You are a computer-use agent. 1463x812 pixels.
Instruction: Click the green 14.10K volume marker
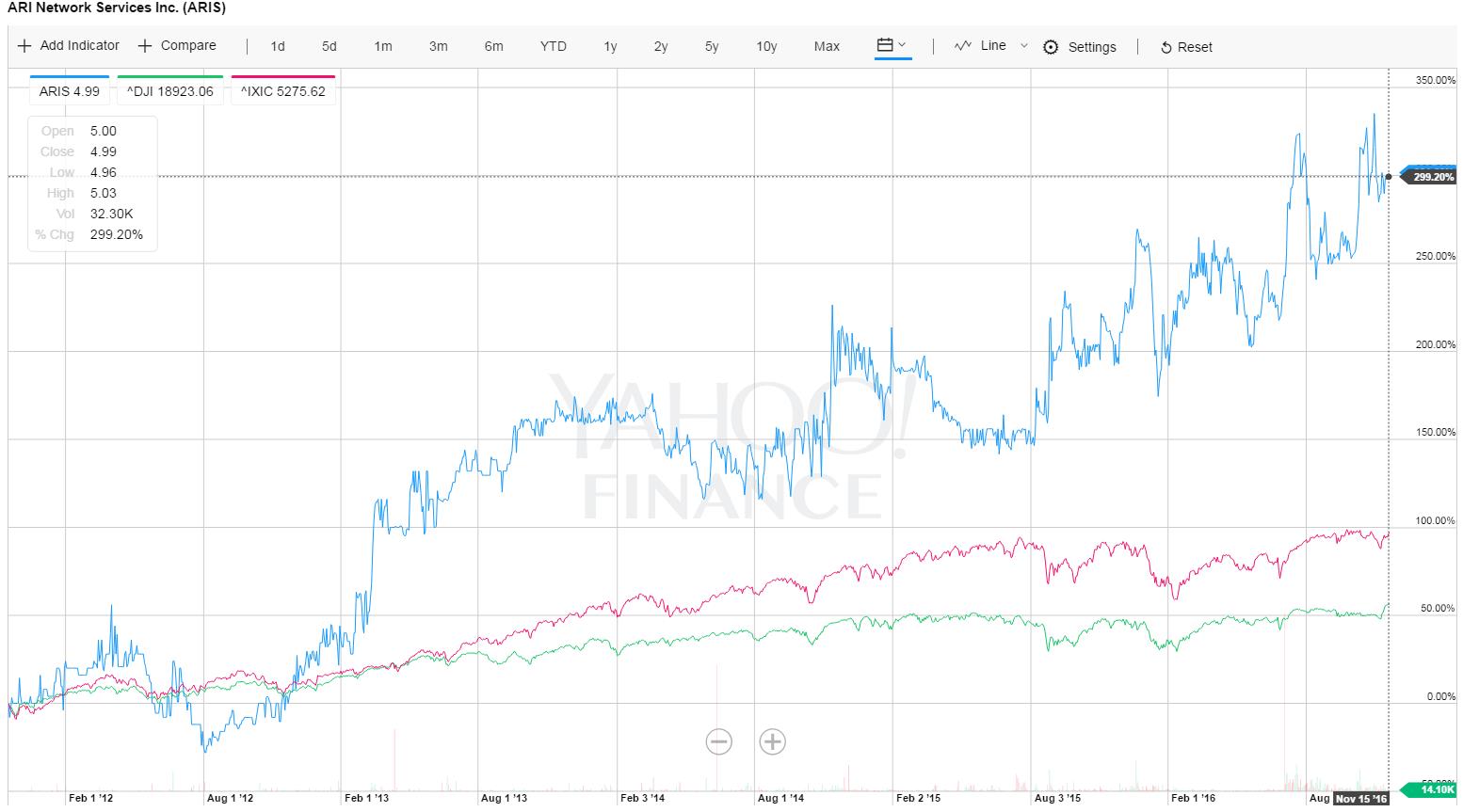(1430, 789)
